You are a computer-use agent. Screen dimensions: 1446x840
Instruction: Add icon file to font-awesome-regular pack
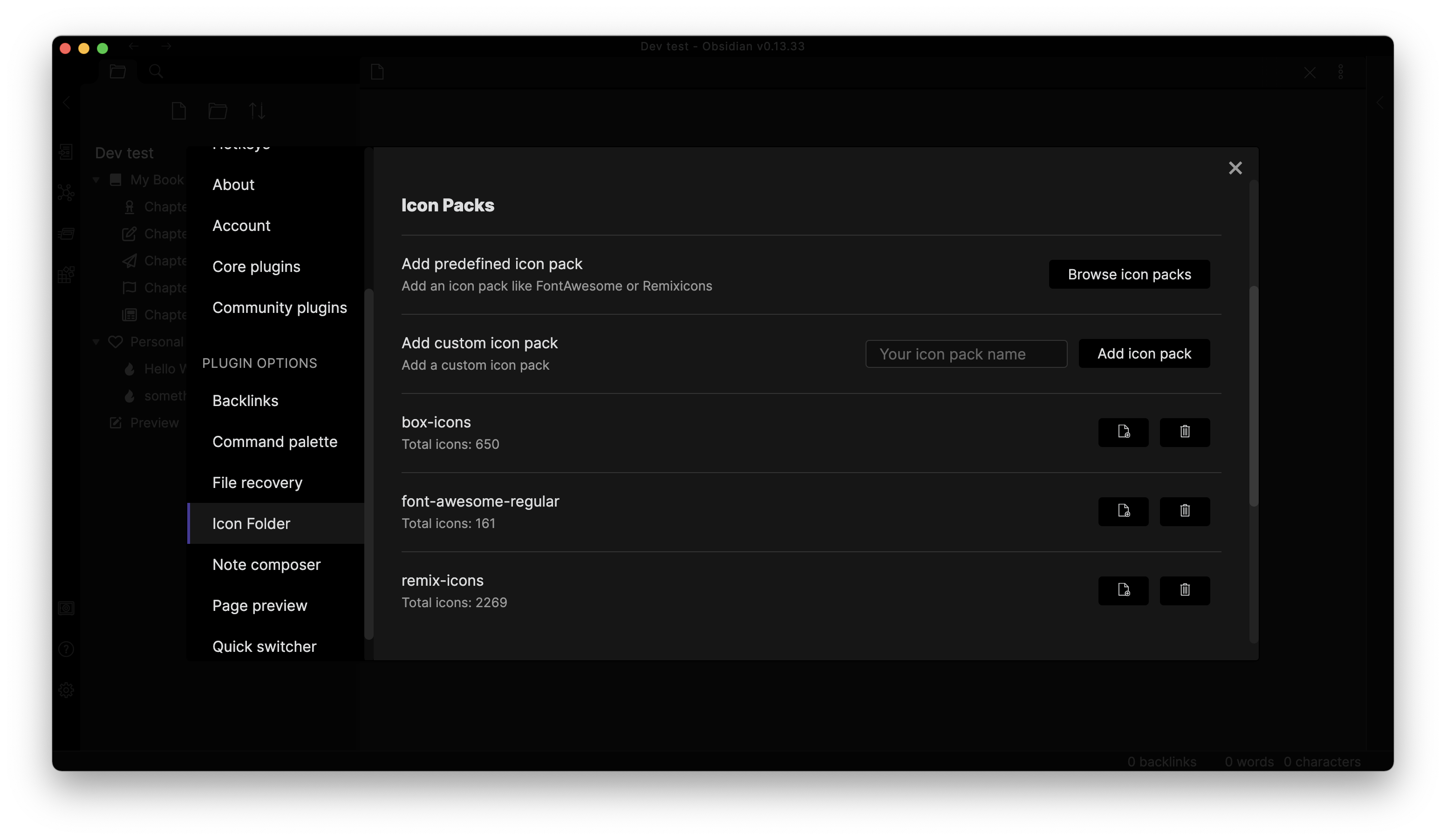(x=1123, y=511)
